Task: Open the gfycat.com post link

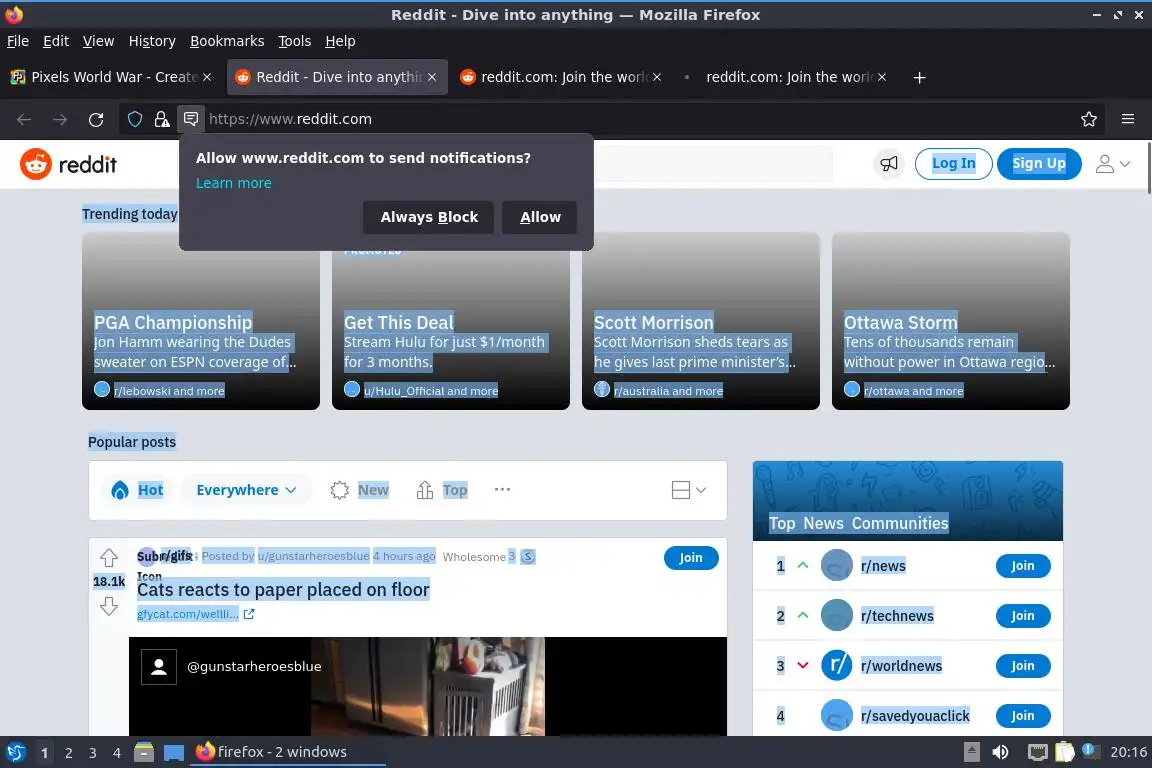Action: coord(187,614)
